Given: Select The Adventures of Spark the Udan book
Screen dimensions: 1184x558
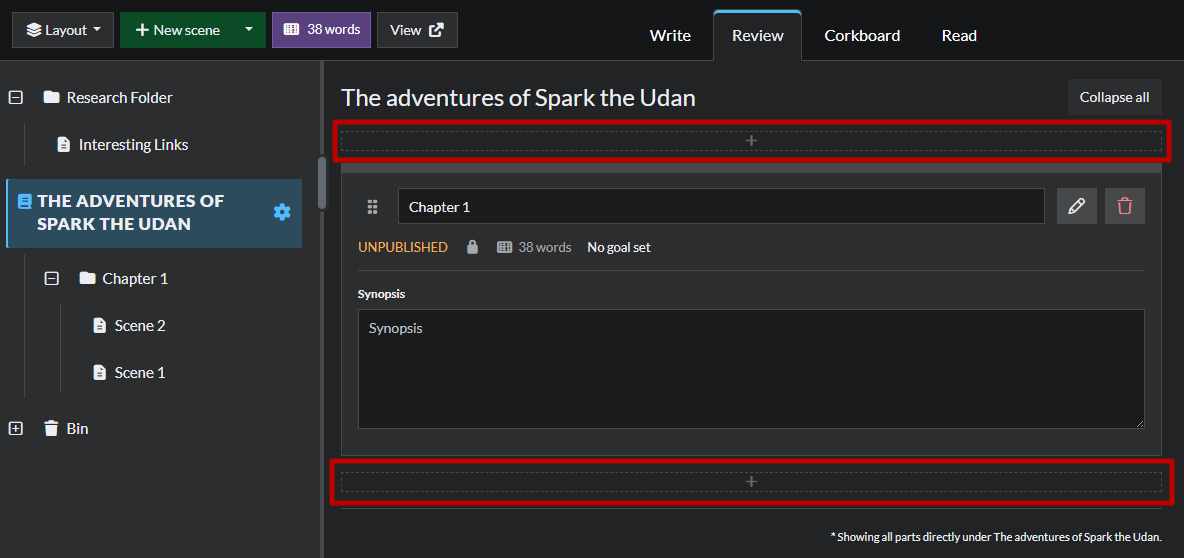Looking at the screenshot, I should [x=154, y=213].
